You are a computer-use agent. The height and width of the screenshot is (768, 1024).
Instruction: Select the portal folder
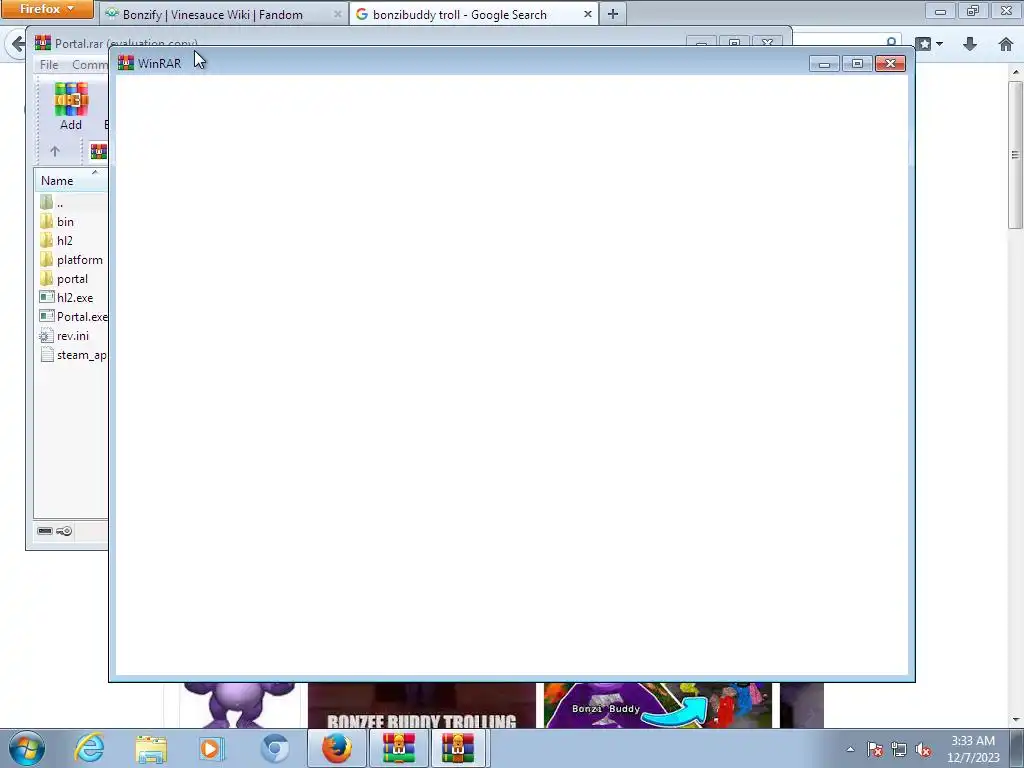(x=71, y=279)
